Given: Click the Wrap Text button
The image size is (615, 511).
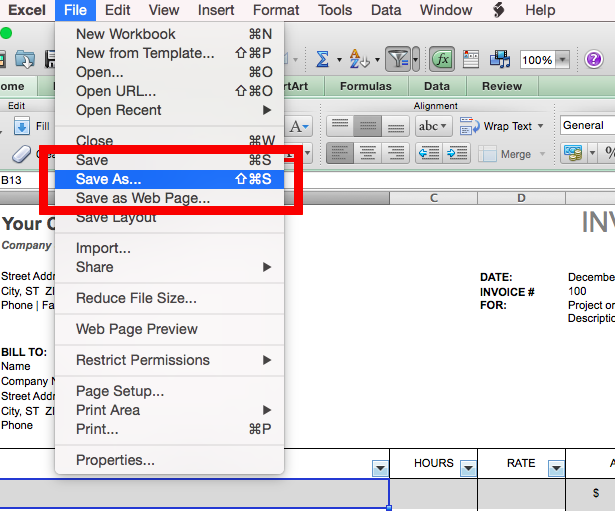Looking at the screenshot, I should pyautogui.click(x=496, y=126).
